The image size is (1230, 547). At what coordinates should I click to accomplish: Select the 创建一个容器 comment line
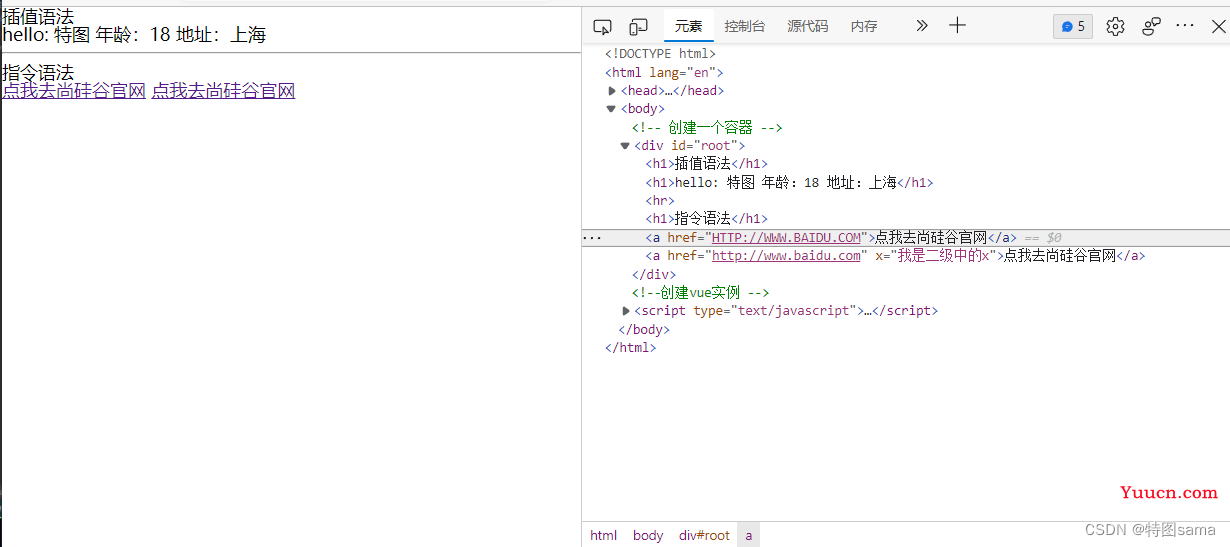coord(707,128)
